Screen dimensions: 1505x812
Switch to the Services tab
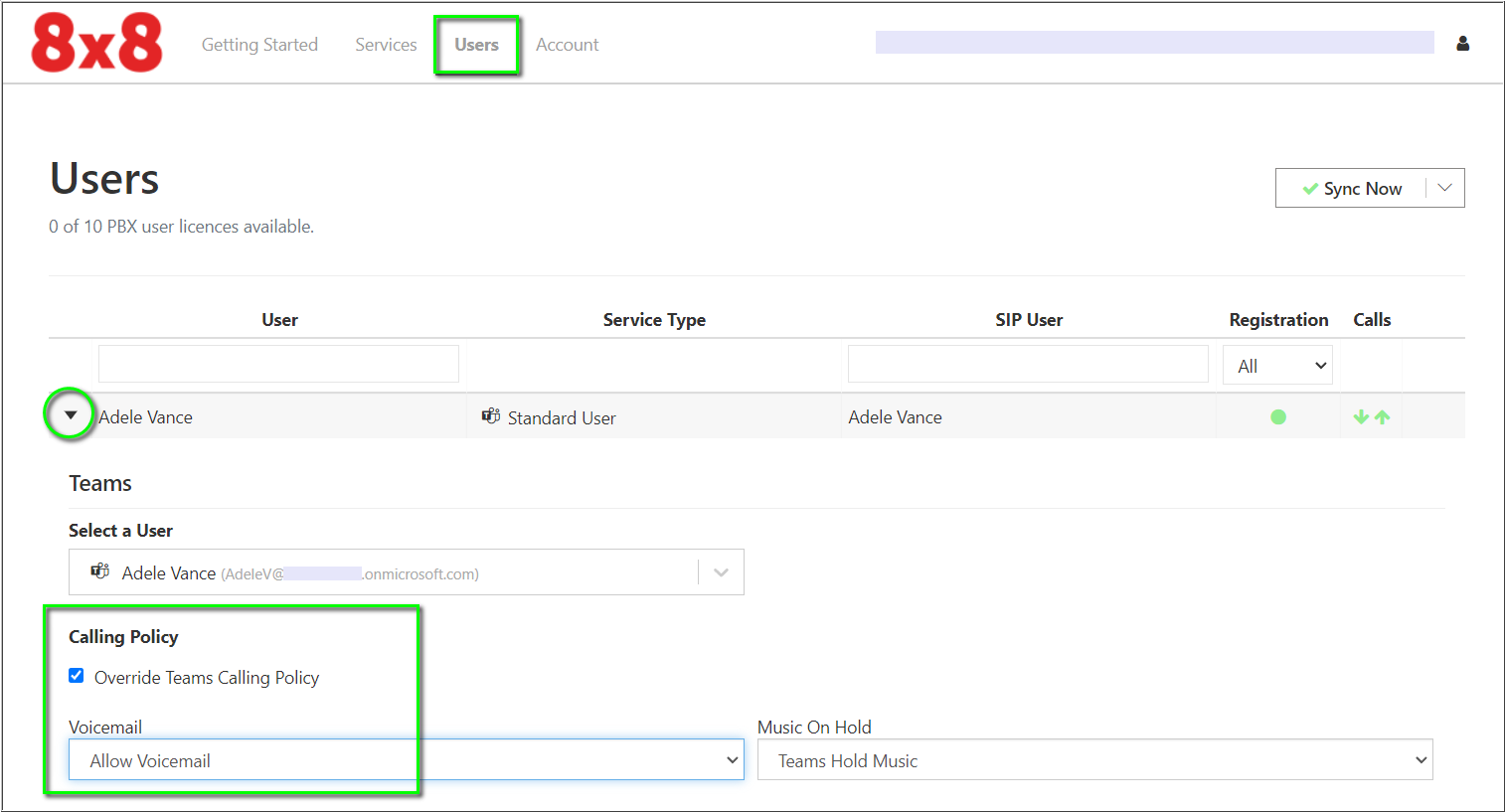[386, 45]
